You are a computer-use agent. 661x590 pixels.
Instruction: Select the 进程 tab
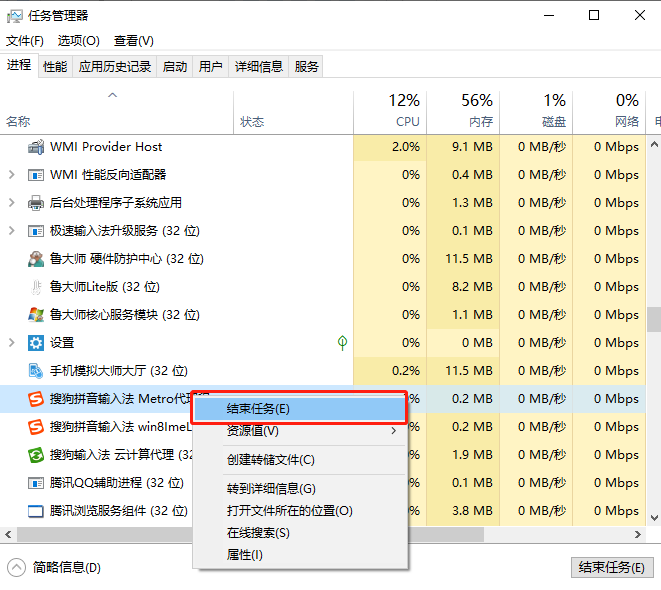click(19, 65)
